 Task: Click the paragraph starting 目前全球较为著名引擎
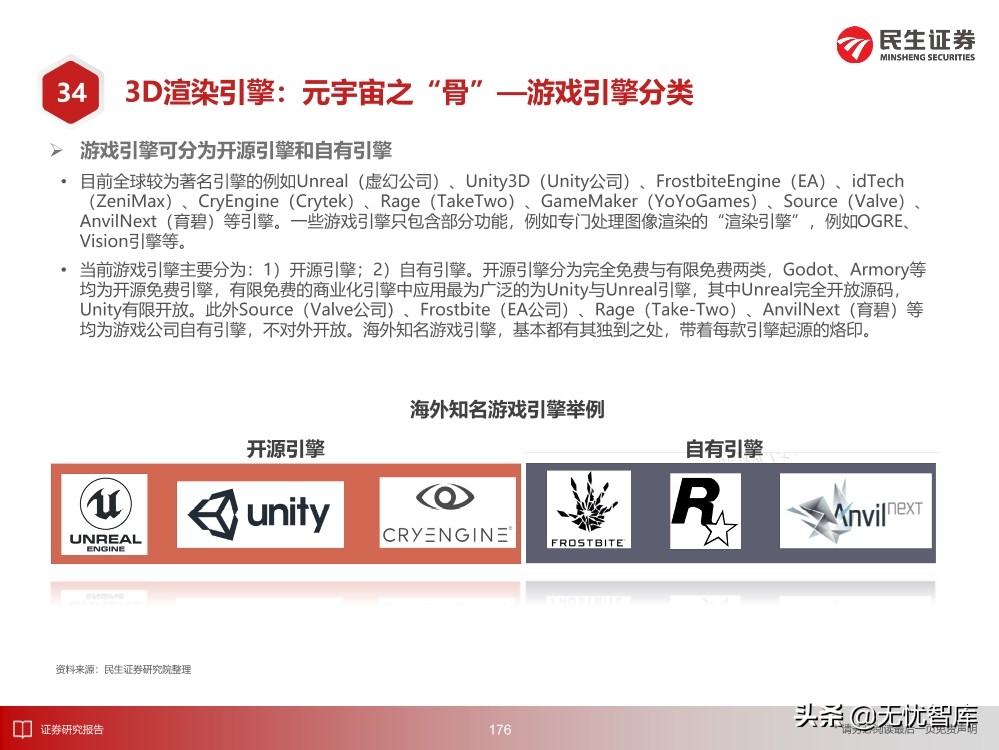point(500,211)
